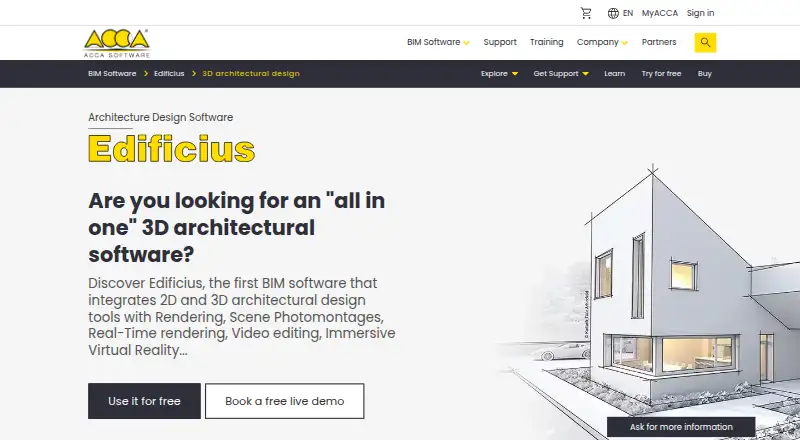Select Try for free in navigation bar
This screenshot has width=800, height=440.
click(661, 74)
